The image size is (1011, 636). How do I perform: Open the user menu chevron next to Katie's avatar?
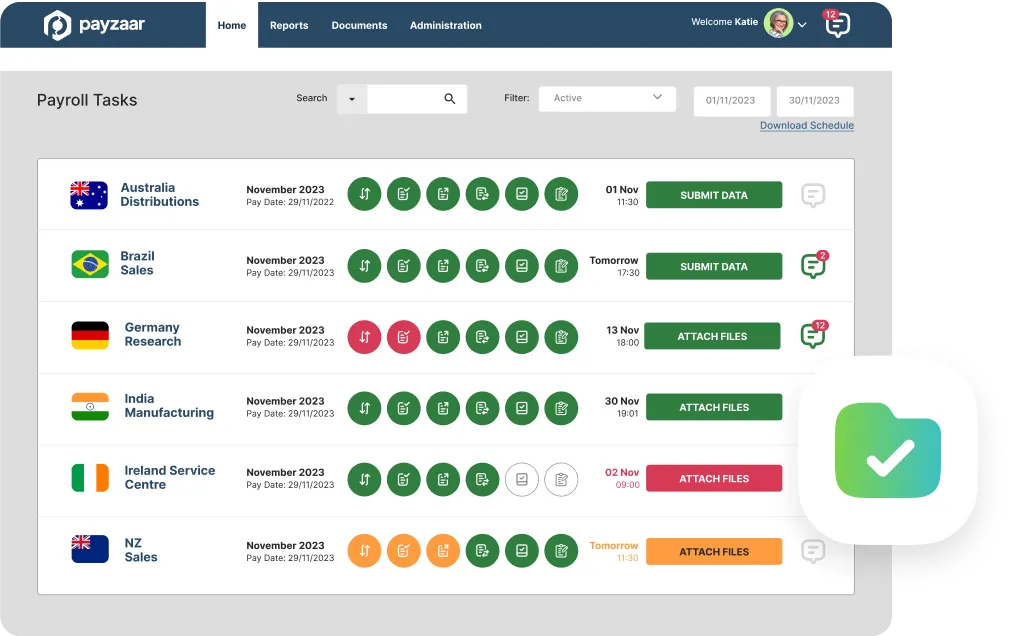point(802,22)
